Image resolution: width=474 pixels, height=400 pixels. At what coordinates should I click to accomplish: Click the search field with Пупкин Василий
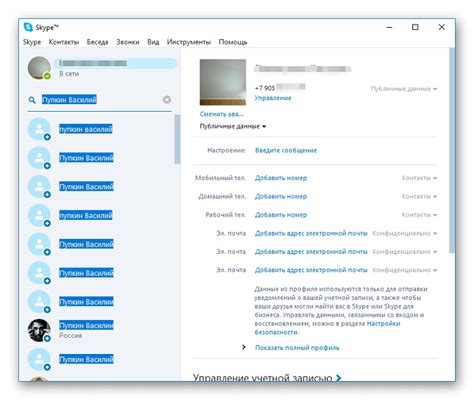[x=100, y=100]
